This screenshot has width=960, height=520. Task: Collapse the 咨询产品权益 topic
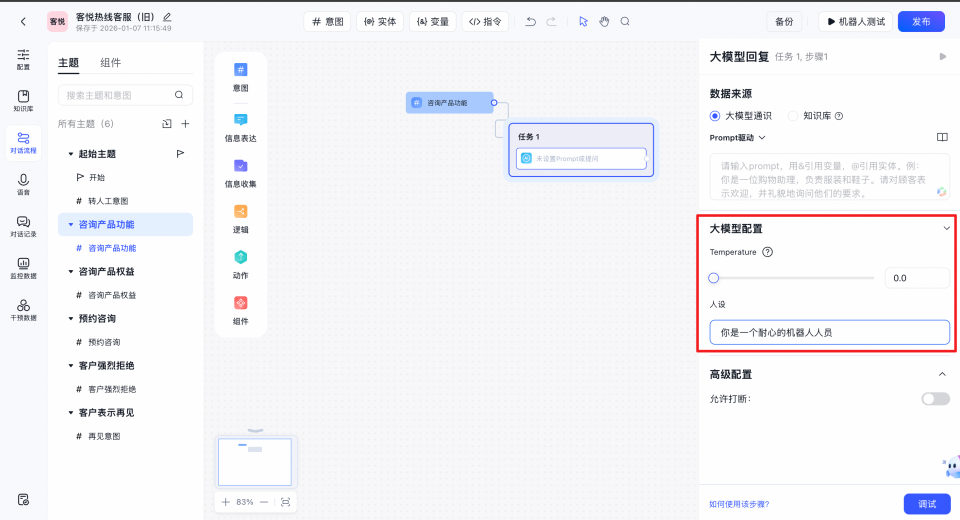click(71, 272)
